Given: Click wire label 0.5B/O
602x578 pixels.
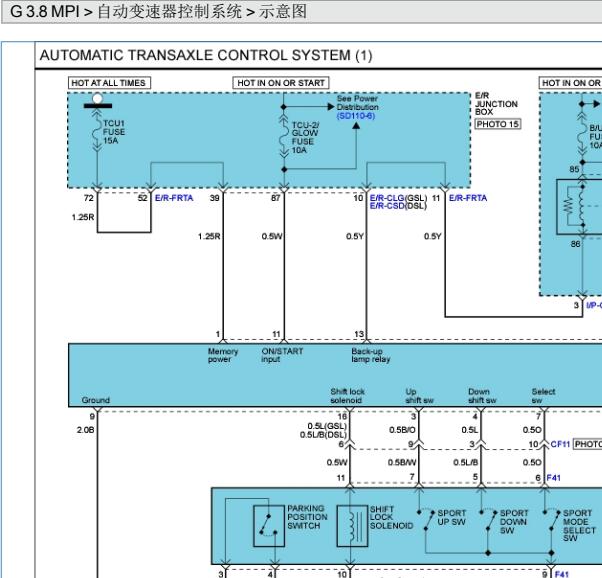Looking at the screenshot, I should tap(402, 430).
